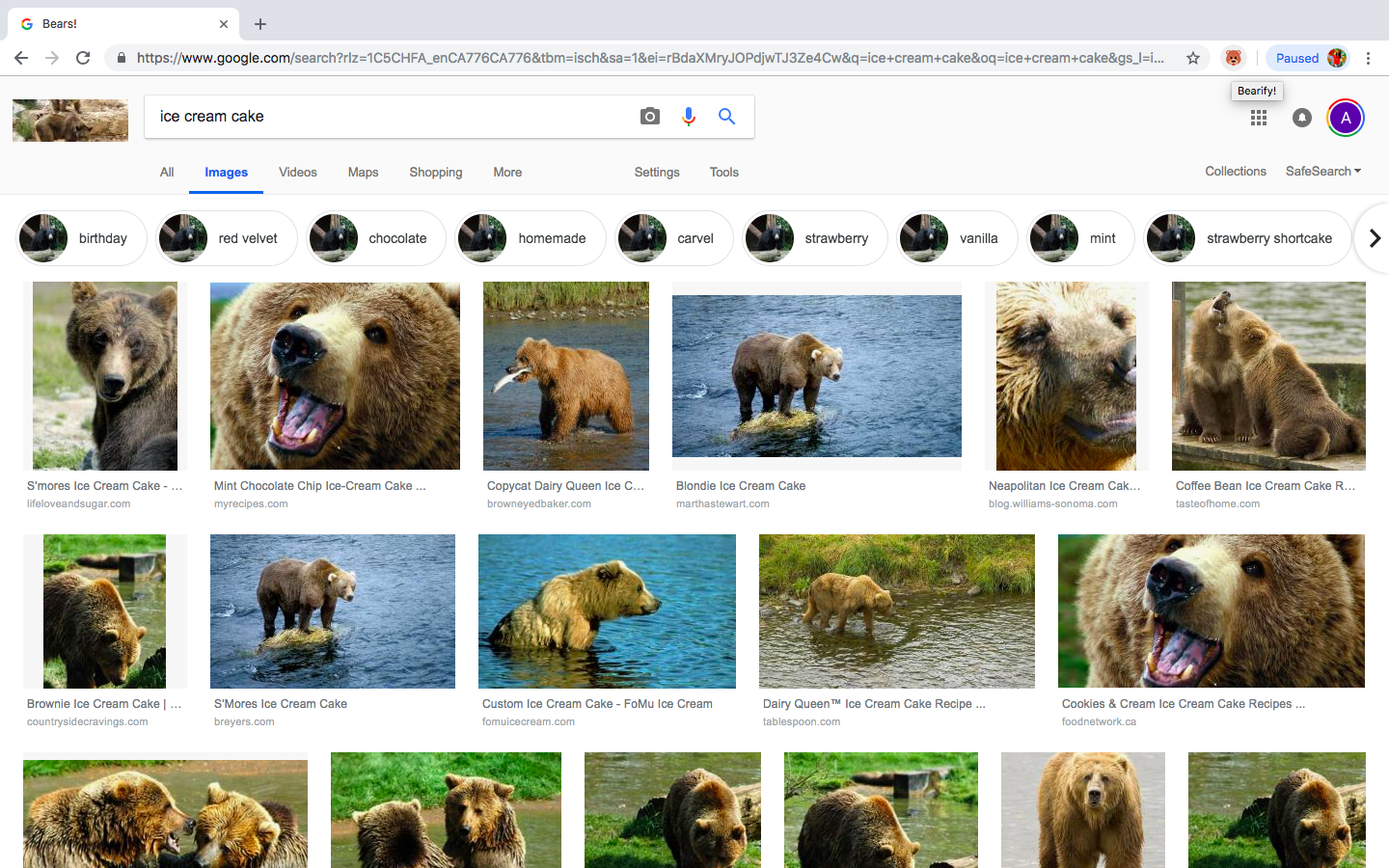The image size is (1389, 868).
Task: Open Google notifications bell
Action: 1302,118
